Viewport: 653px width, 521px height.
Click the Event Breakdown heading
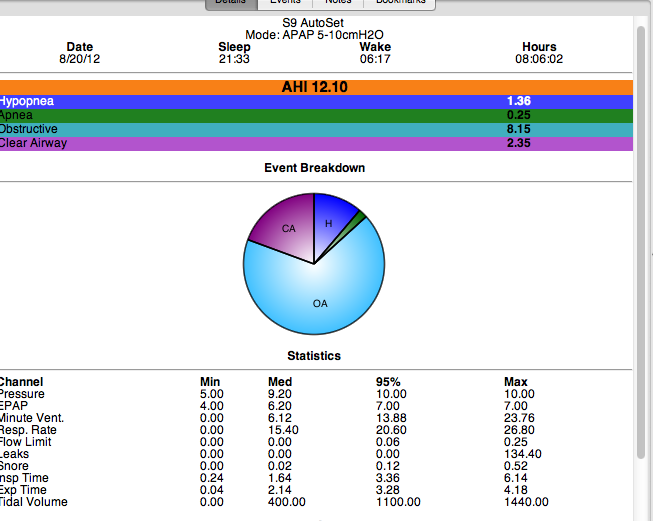314,168
